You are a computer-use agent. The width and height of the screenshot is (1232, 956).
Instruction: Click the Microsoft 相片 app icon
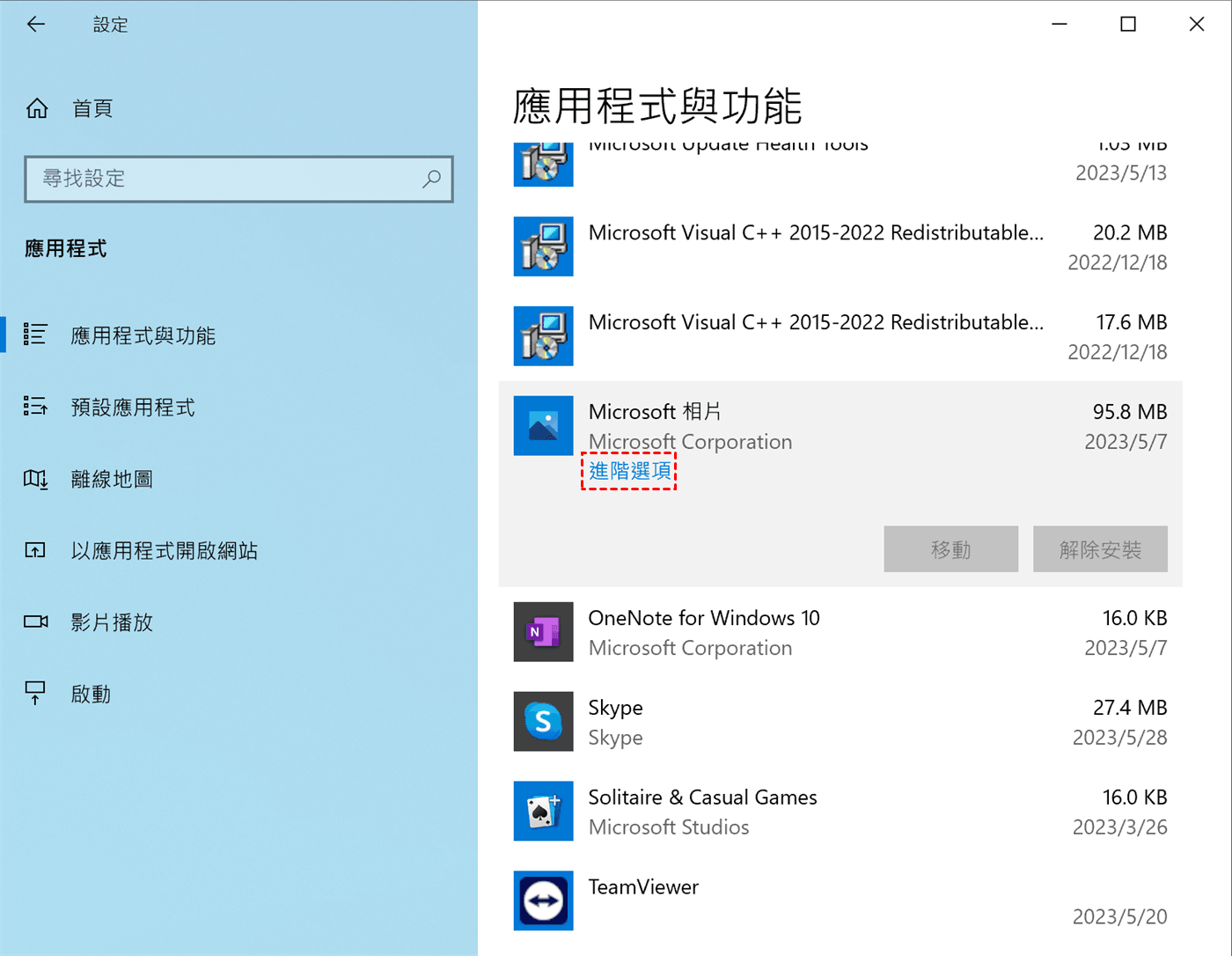(x=543, y=426)
